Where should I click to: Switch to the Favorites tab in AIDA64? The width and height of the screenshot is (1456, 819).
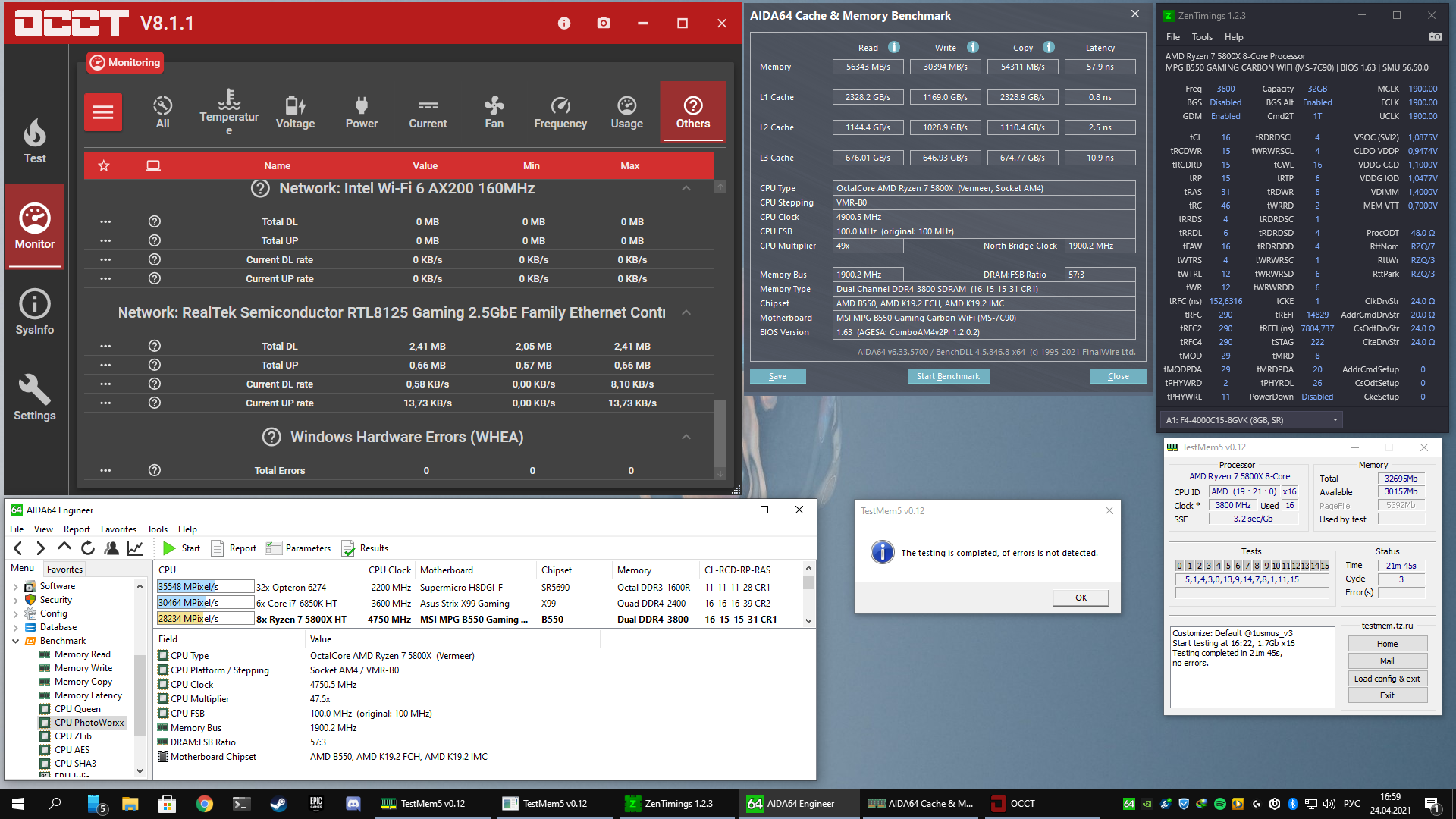point(64,569)
